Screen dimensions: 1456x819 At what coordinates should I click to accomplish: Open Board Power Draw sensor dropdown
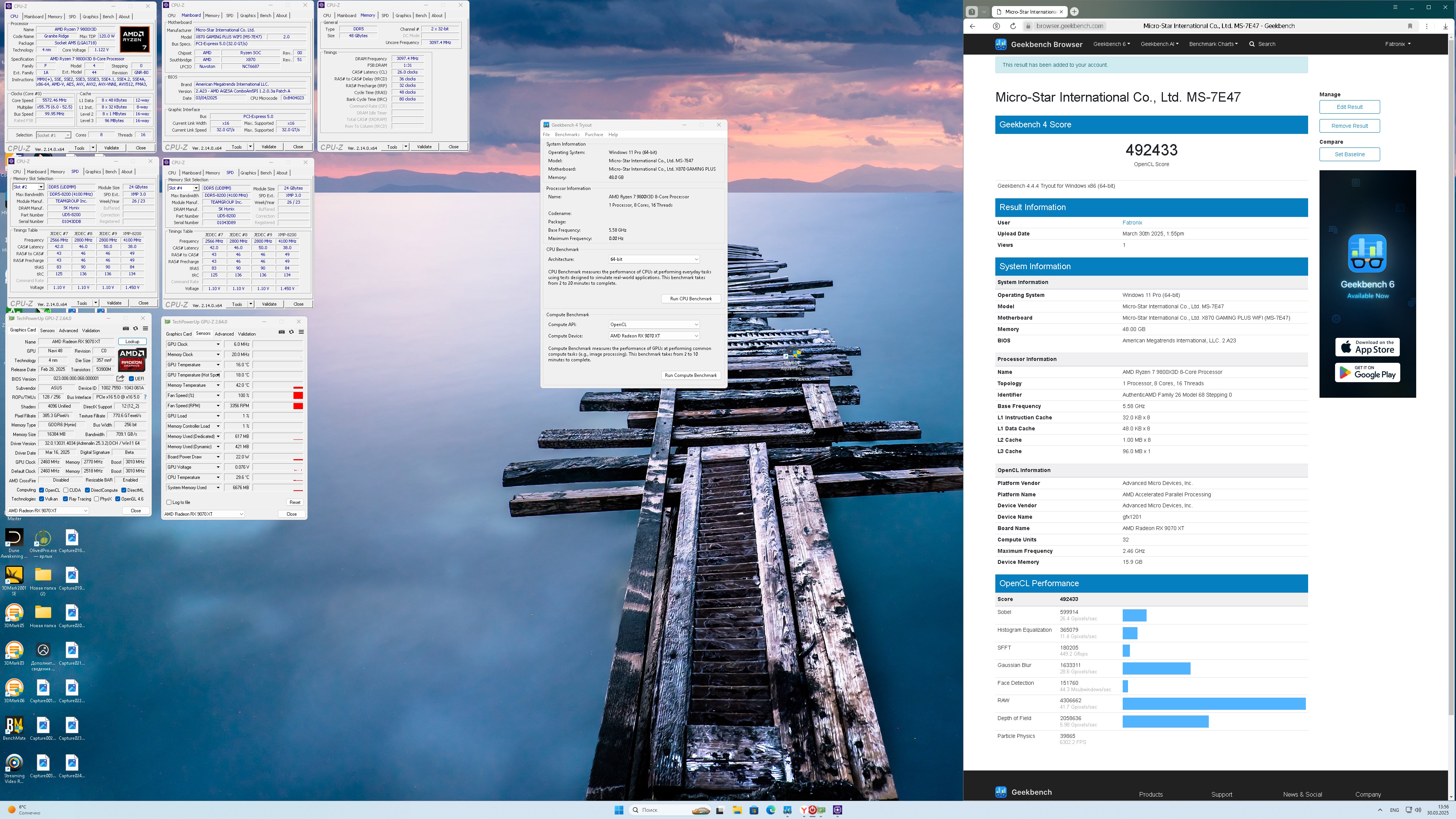click(218, 457)
